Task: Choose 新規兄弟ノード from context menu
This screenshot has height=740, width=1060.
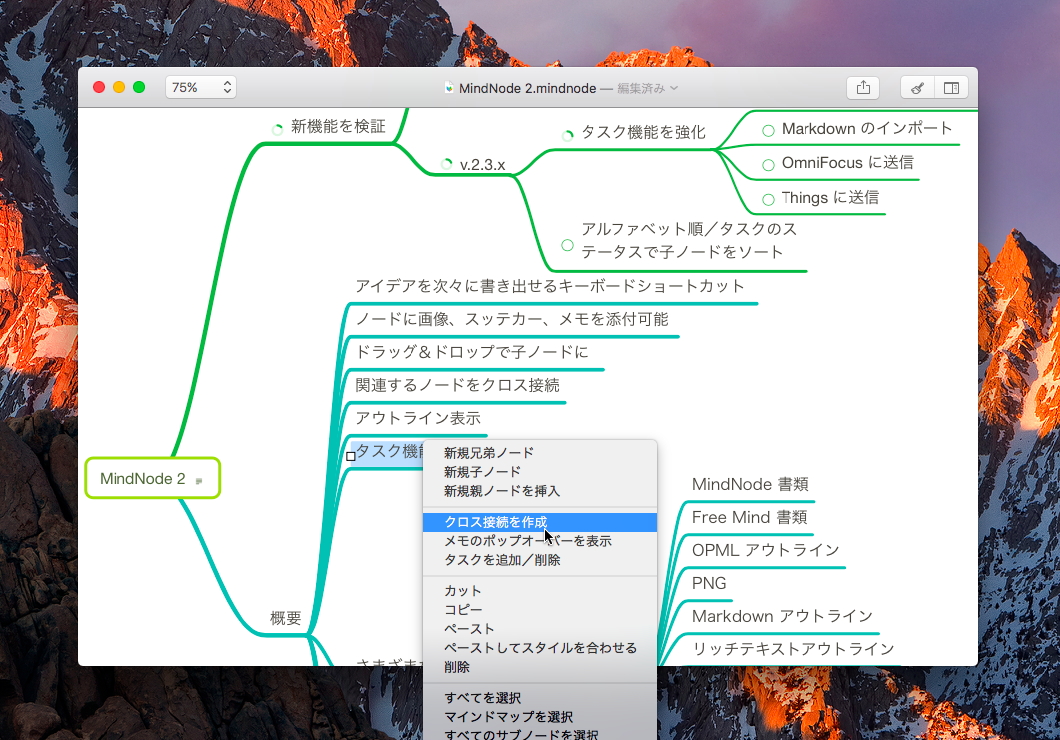Action: pos(539,453)
